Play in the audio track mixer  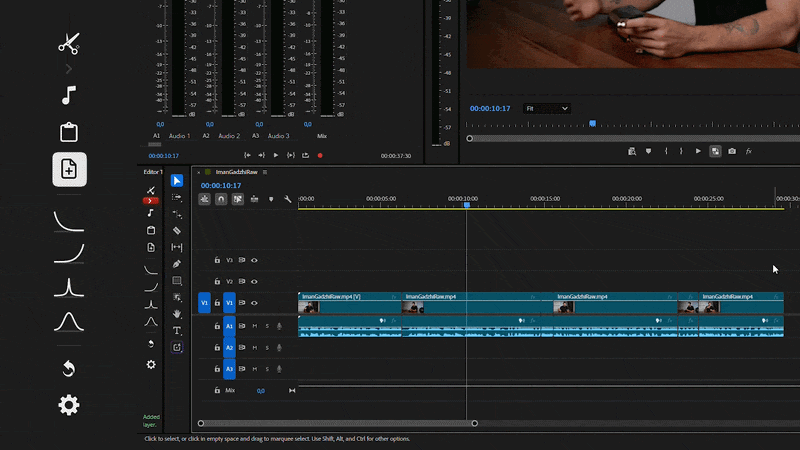(276, 156)
